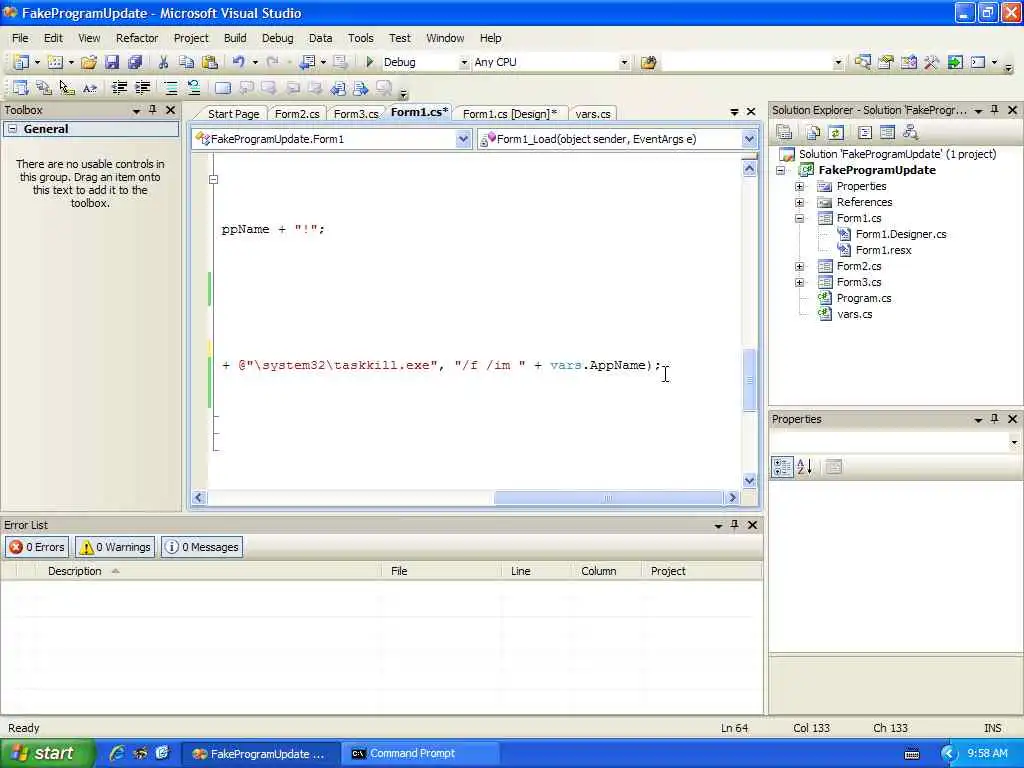Click the Find in Files icon
Viewport: 1024px width, 768px height.
coord(648,62)
